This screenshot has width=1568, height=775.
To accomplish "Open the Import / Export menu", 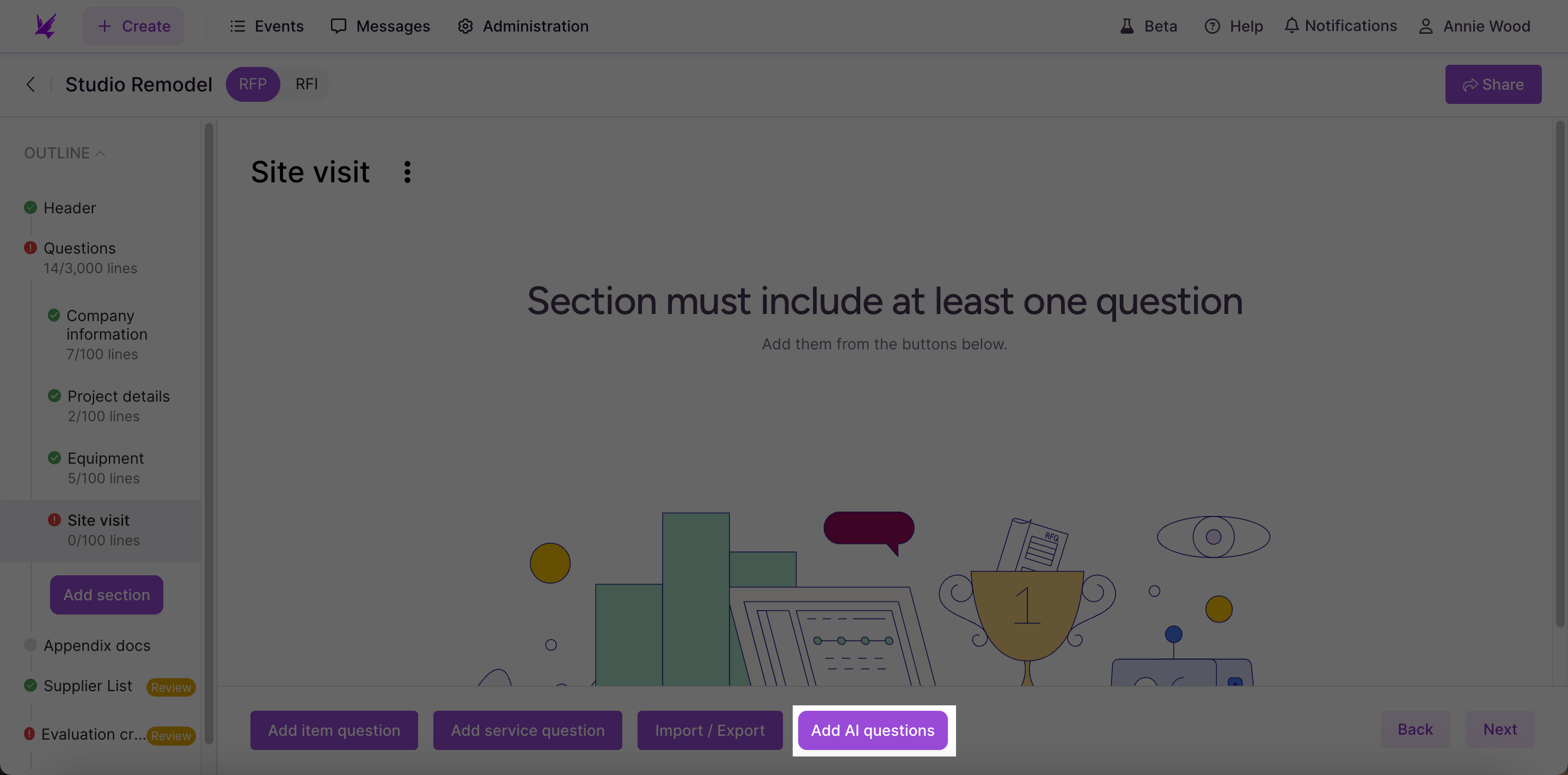I will 710,730.
